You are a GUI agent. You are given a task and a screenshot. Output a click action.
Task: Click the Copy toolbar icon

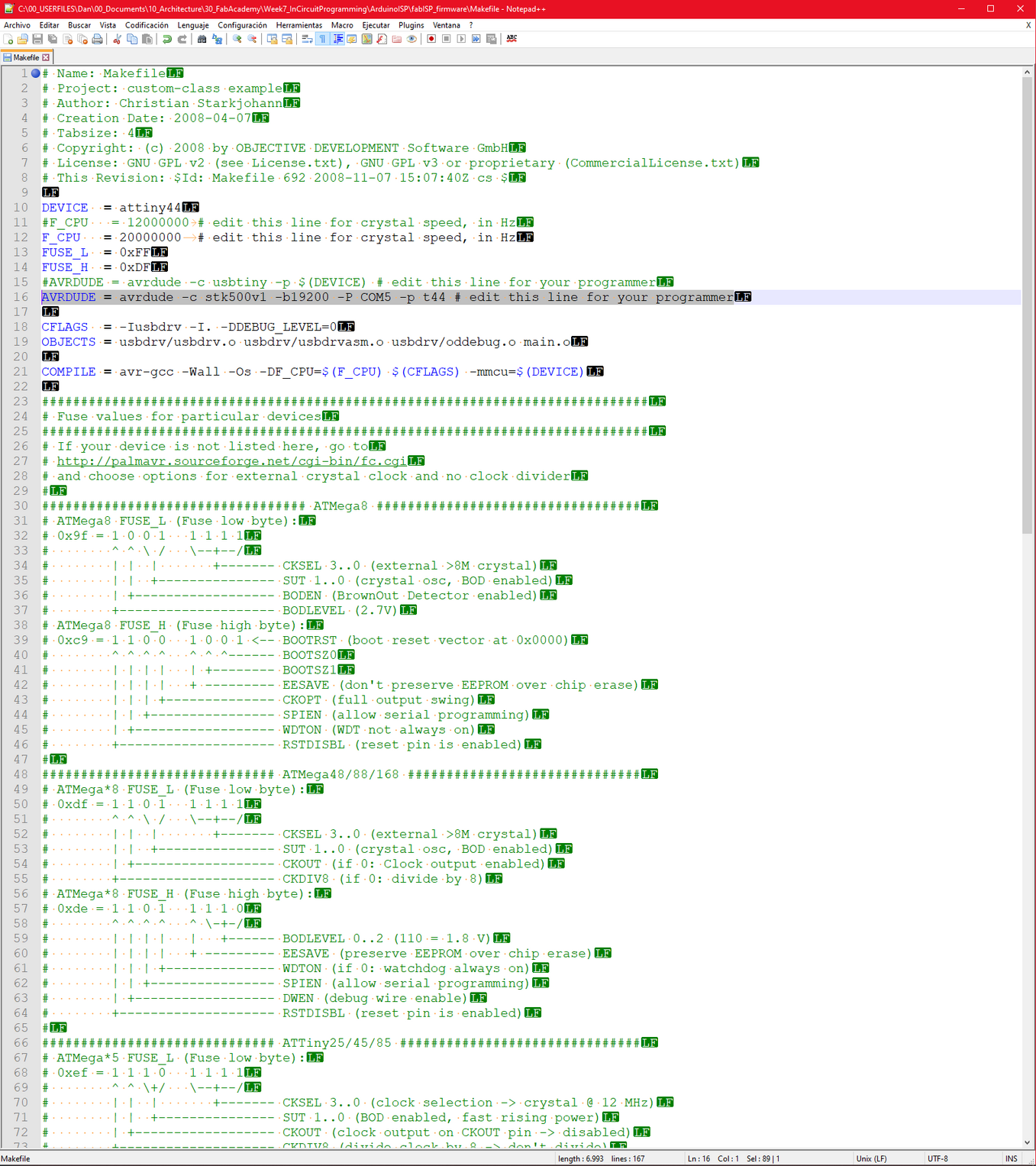coord(132,39)
